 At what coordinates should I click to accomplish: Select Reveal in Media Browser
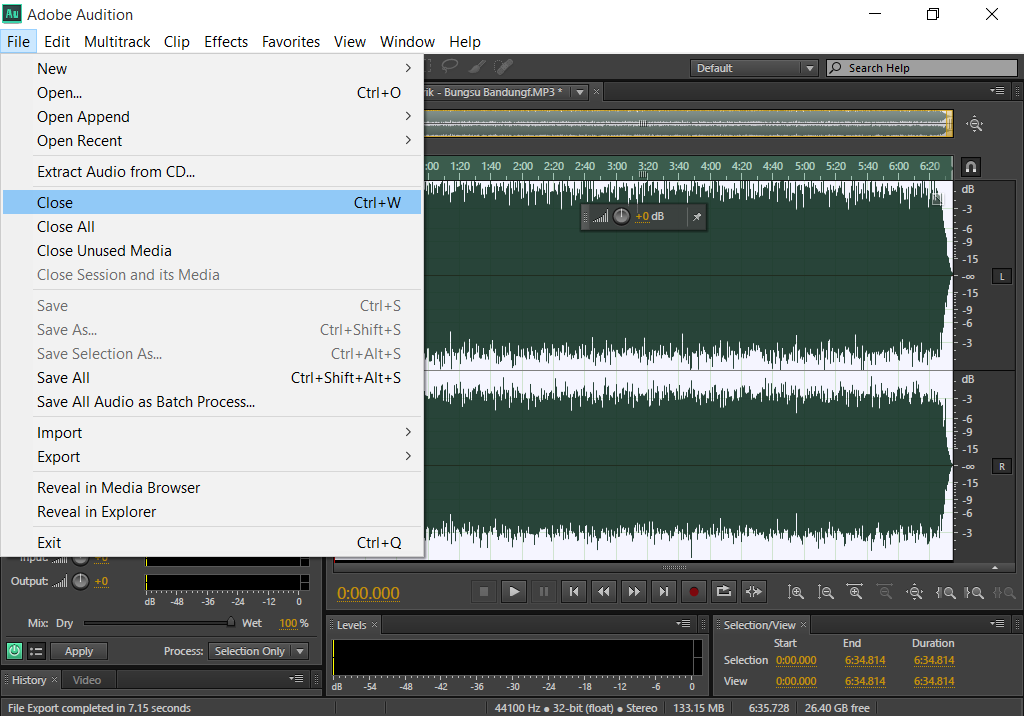click(x=212, y=488)
